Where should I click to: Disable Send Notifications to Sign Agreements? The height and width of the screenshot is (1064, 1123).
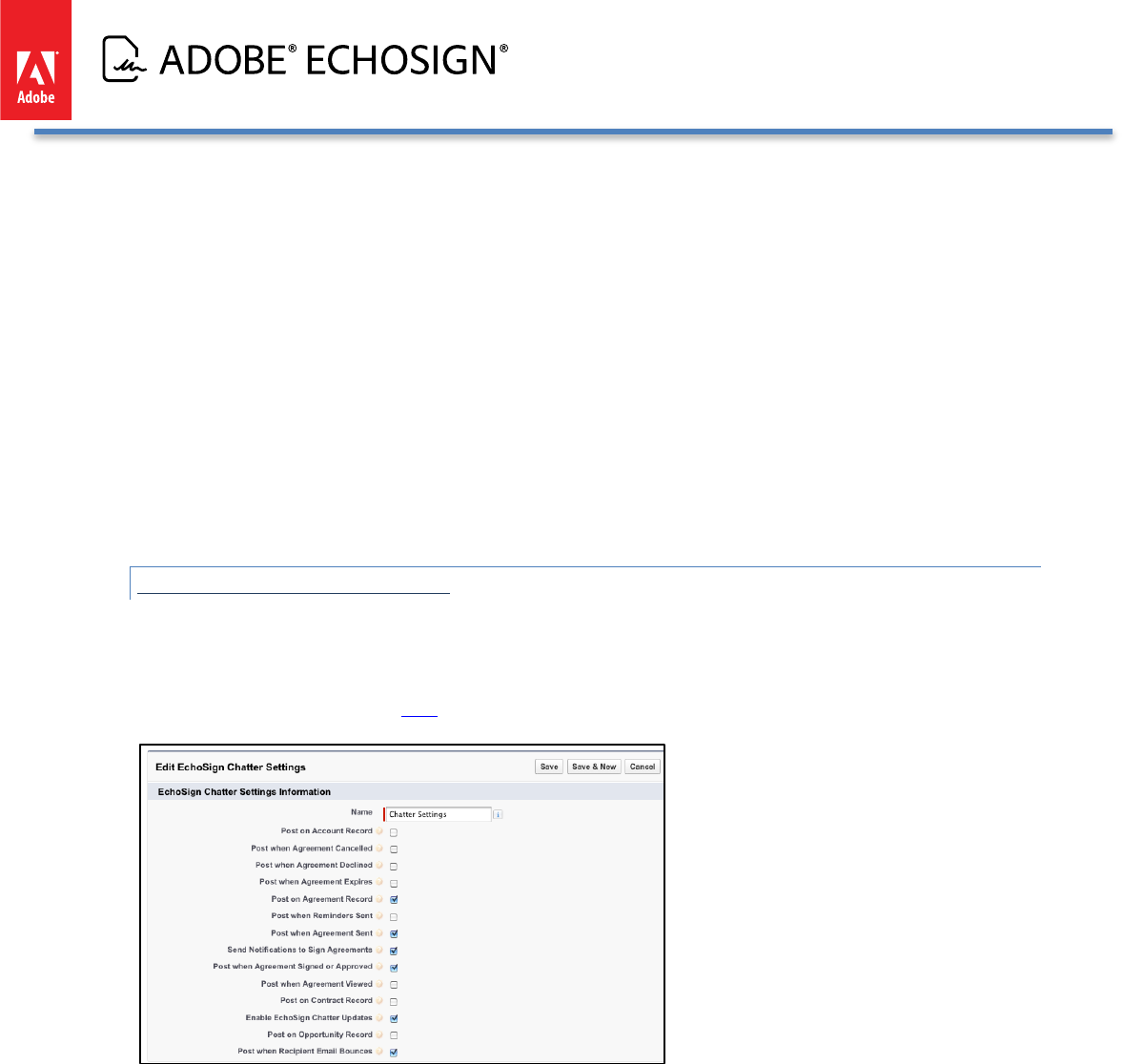(394, 951)
